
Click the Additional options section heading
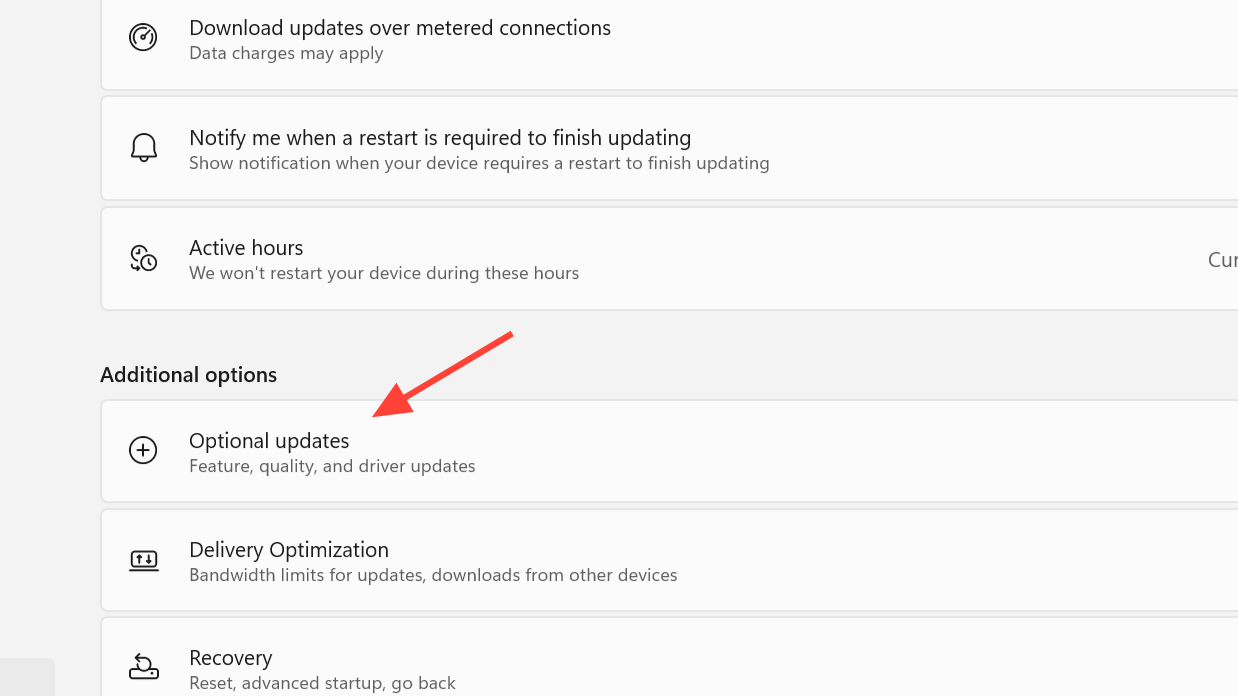[188, 375]
